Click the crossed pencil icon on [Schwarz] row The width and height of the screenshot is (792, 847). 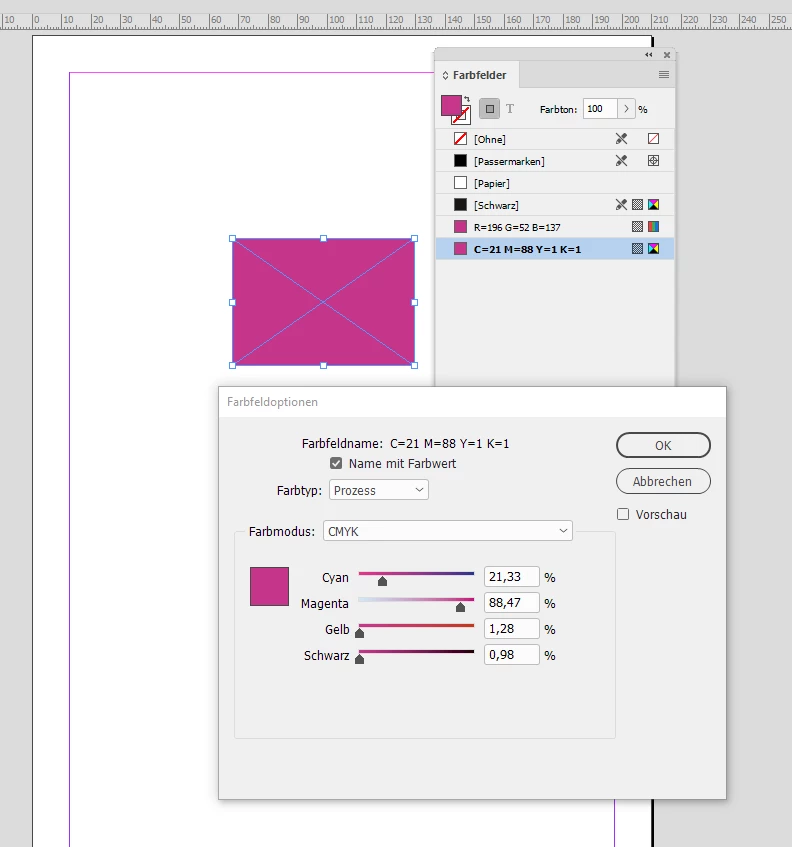621,205
